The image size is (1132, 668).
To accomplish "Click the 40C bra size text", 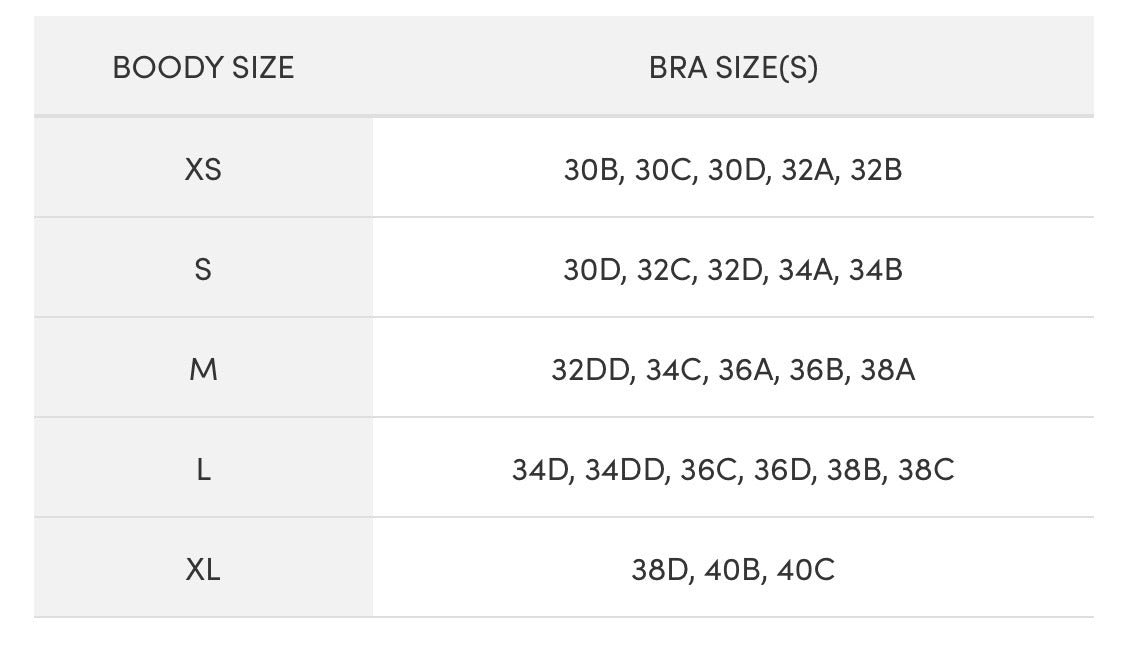I will point(804,570).
